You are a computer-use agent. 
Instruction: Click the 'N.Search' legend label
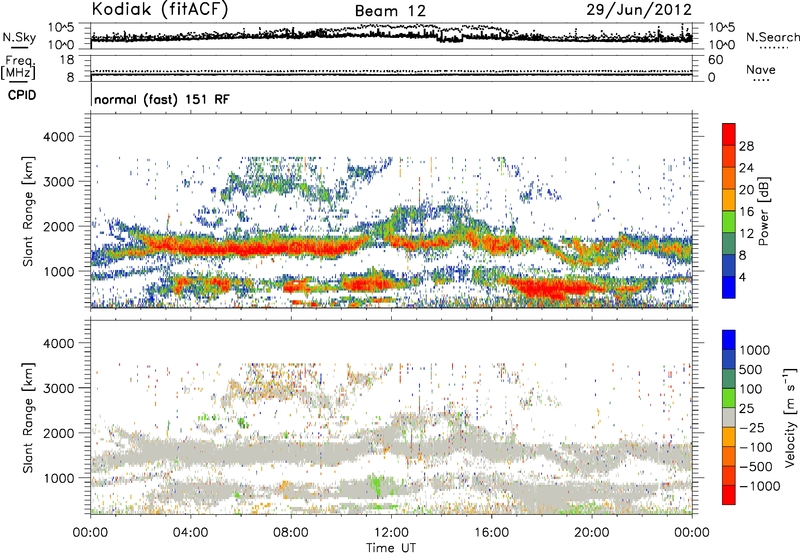tap(772, 37)
